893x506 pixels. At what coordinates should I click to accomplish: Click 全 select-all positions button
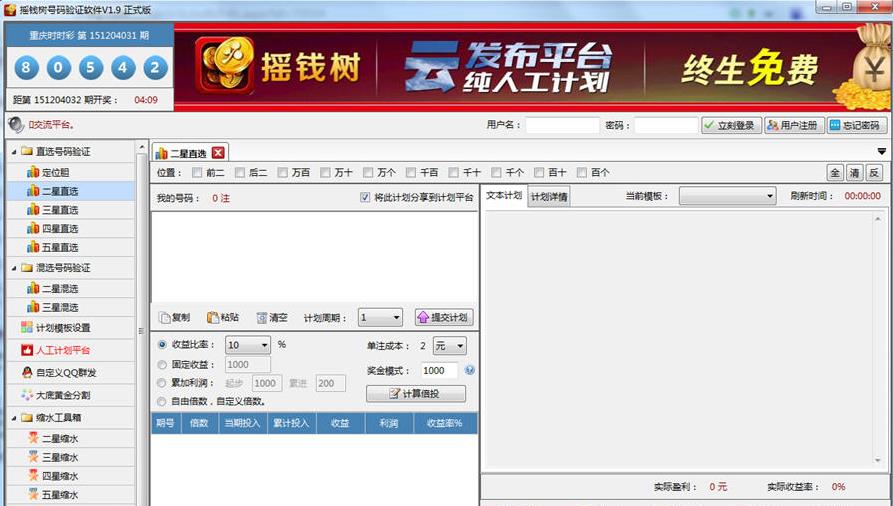[x=835, y=173]
